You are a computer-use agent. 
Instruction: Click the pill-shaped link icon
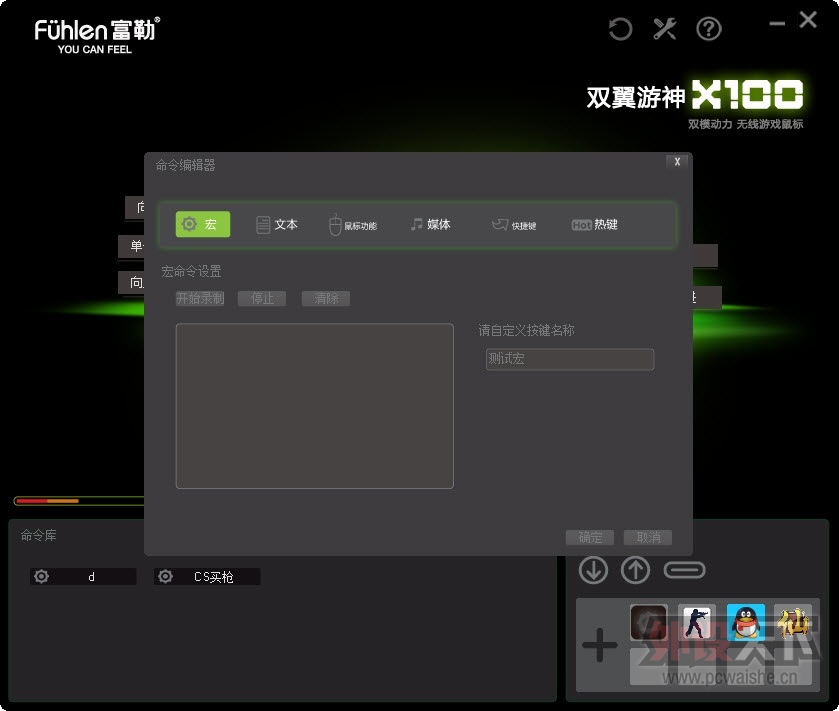pyautogui.click(x=684, y=570)
